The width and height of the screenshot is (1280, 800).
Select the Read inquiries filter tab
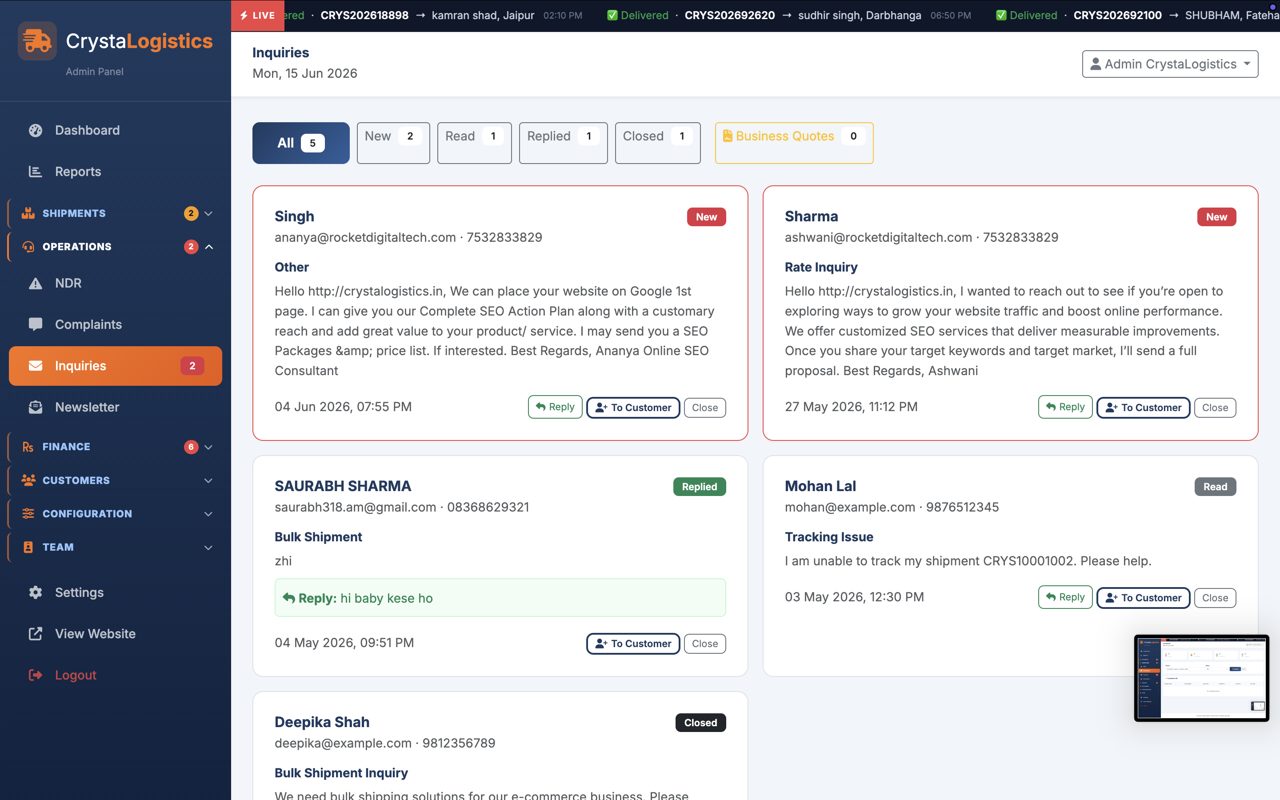click(x=474, y=143)
